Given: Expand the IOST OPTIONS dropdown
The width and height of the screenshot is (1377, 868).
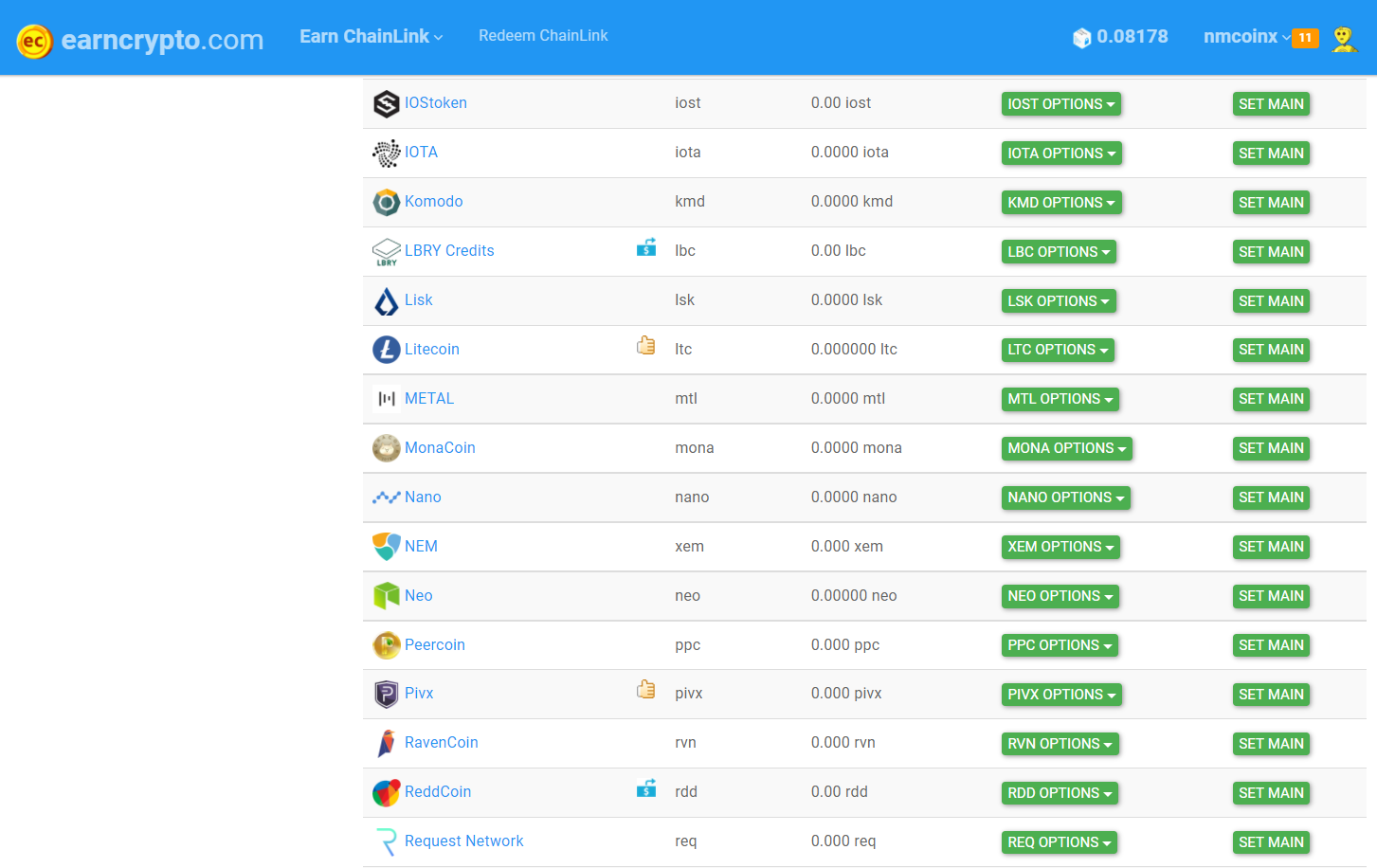Looking at the screenshot, I should click(x=1061, y=104).
